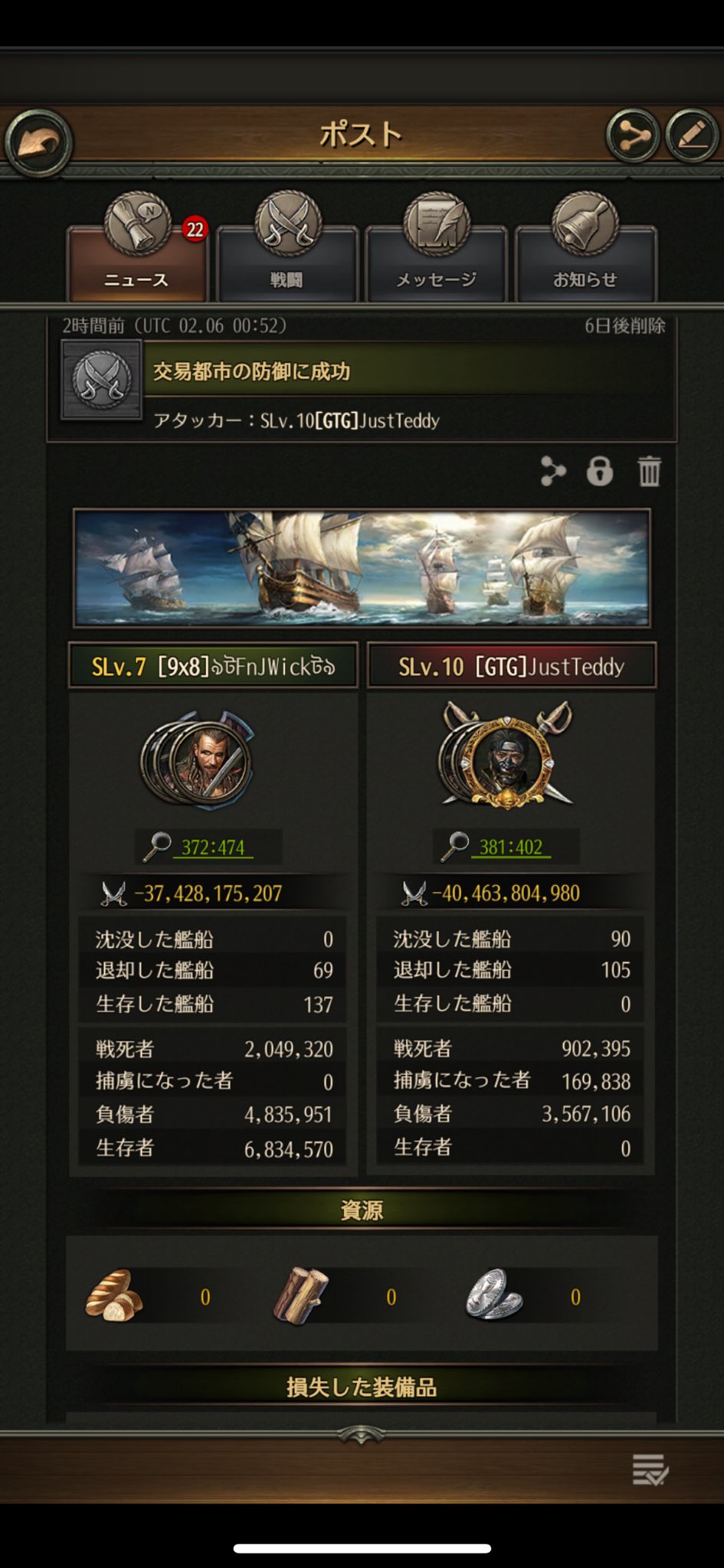Share this battle report via share icon
724x1568 pixels.
click(552, 471)
